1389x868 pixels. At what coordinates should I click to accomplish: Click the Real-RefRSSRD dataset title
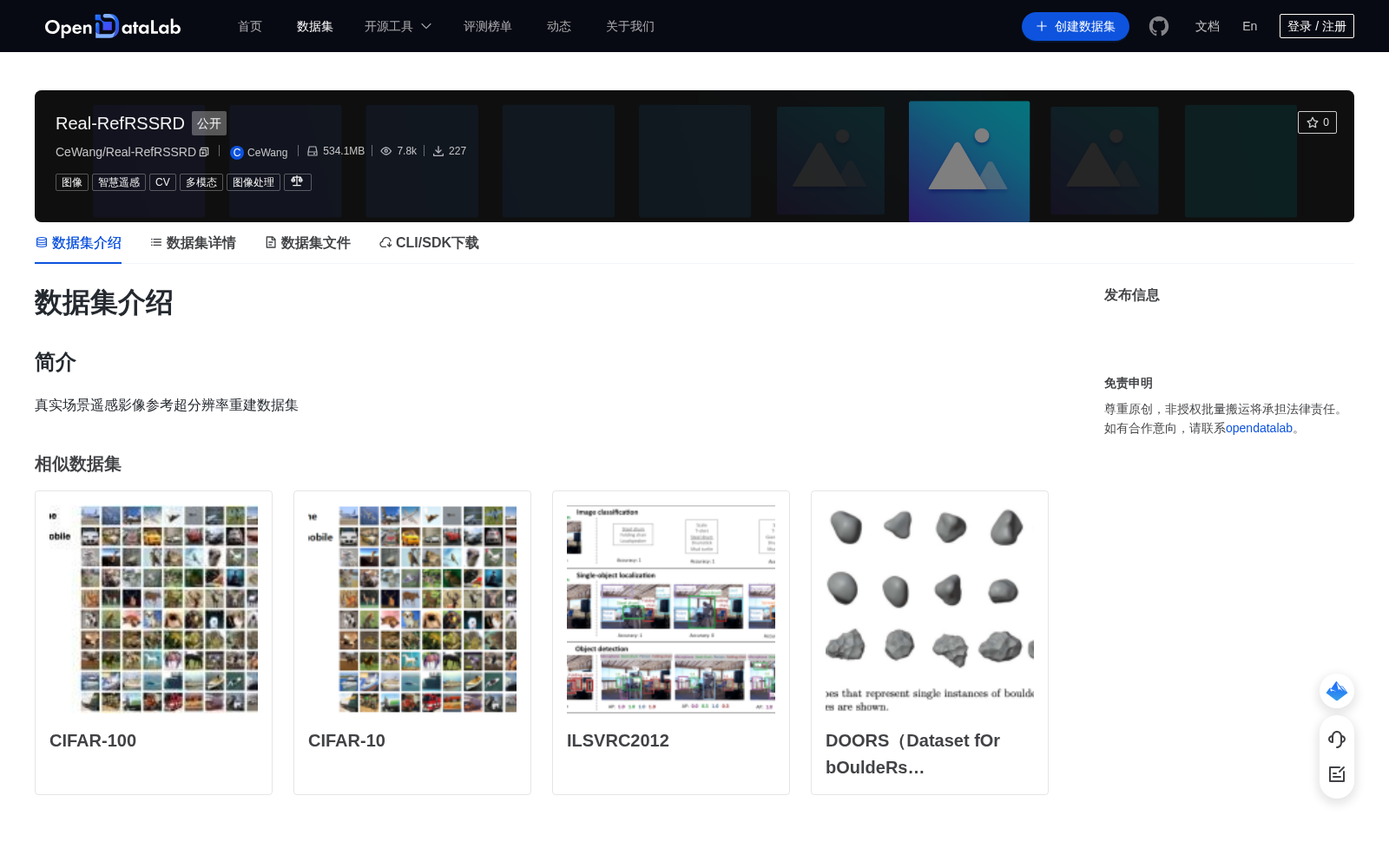[120, 123]
